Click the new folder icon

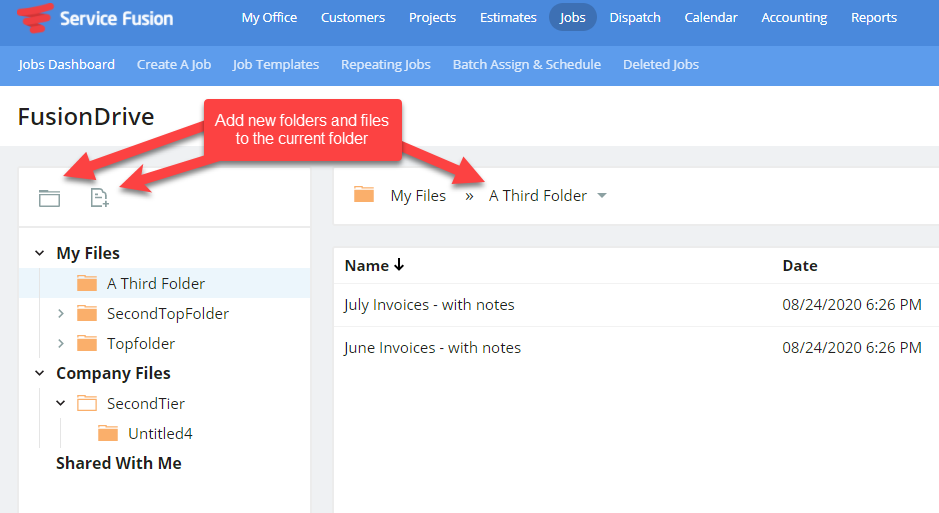pyautogui.click(x=49, y=198)
